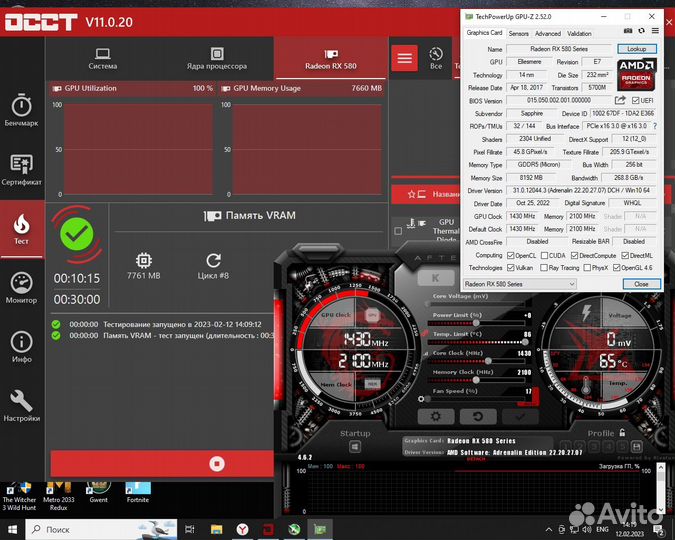The height and width of the screenshot is (540, 675).
Task: Open the GPU-Z hamburger menu icon
Action: (655, 31)
